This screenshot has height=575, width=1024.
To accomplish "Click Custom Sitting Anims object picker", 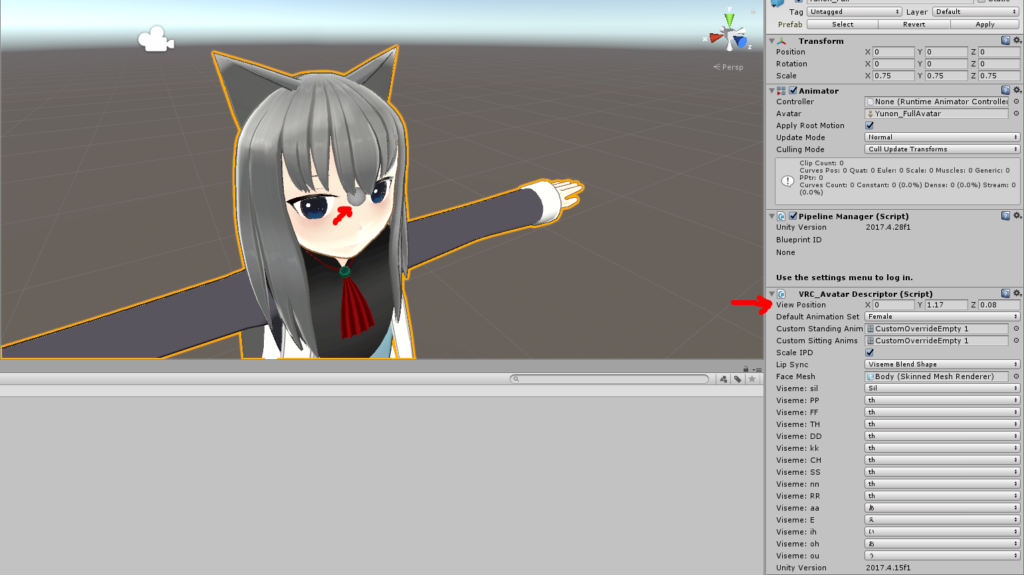I will click(1016, 340).
